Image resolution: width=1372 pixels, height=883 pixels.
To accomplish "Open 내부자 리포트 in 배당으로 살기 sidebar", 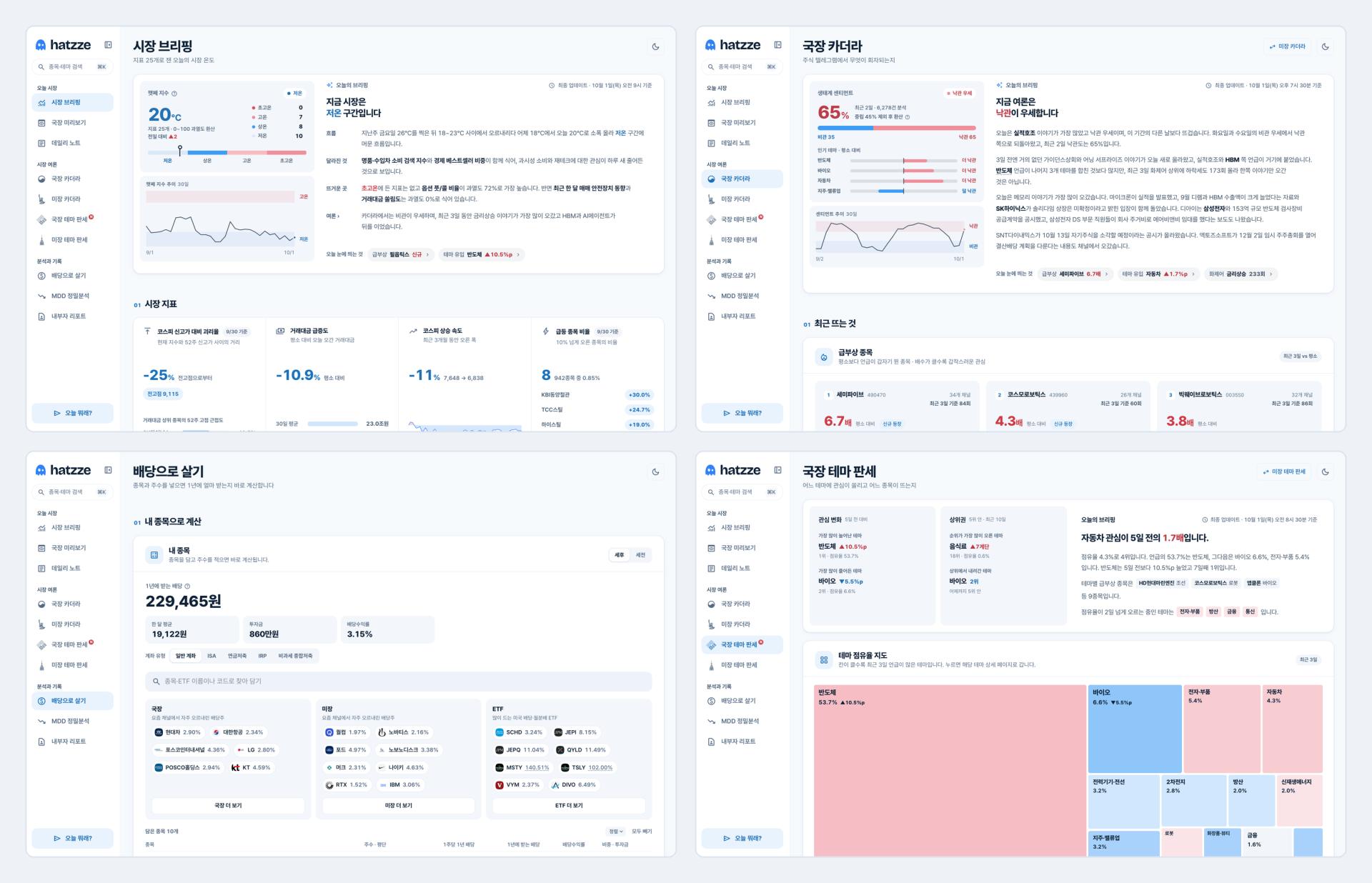I will [72, 742].
